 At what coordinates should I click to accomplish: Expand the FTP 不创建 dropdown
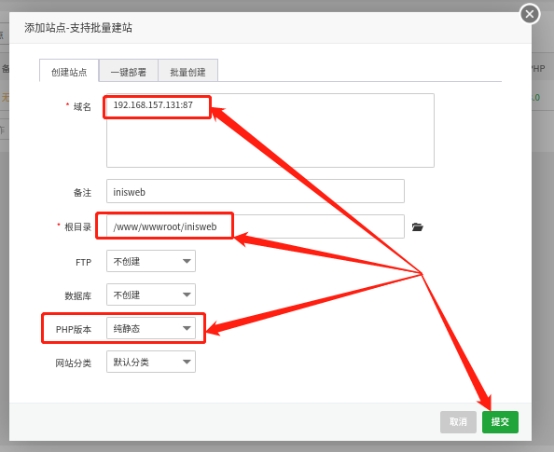pyautogui.click(x=151, y=261)
